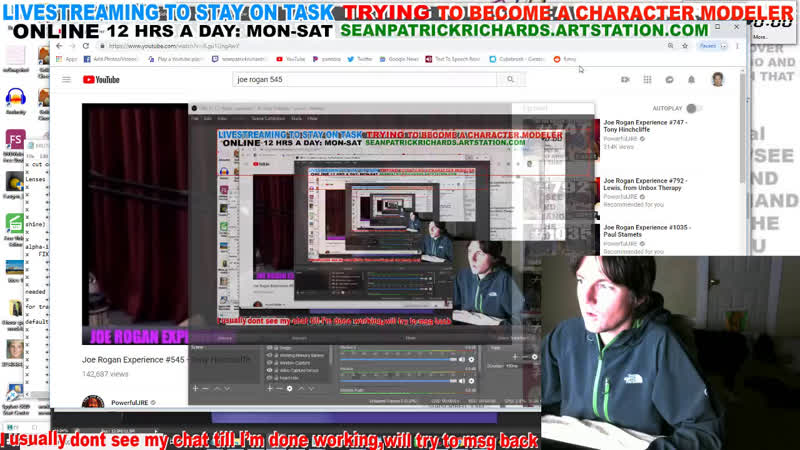
Task: Toggle visibility of the bottom OBS source
Action: [269, 378]
